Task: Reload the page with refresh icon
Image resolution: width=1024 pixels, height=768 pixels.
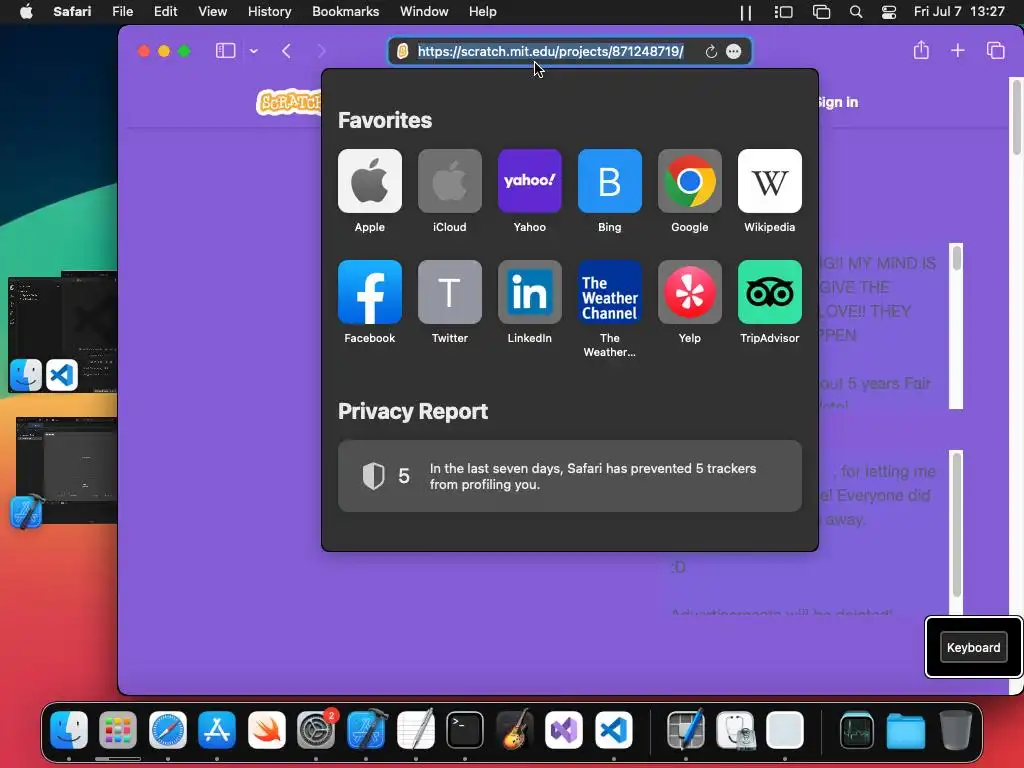Action: pyautogui.click(x=711, y=52)
